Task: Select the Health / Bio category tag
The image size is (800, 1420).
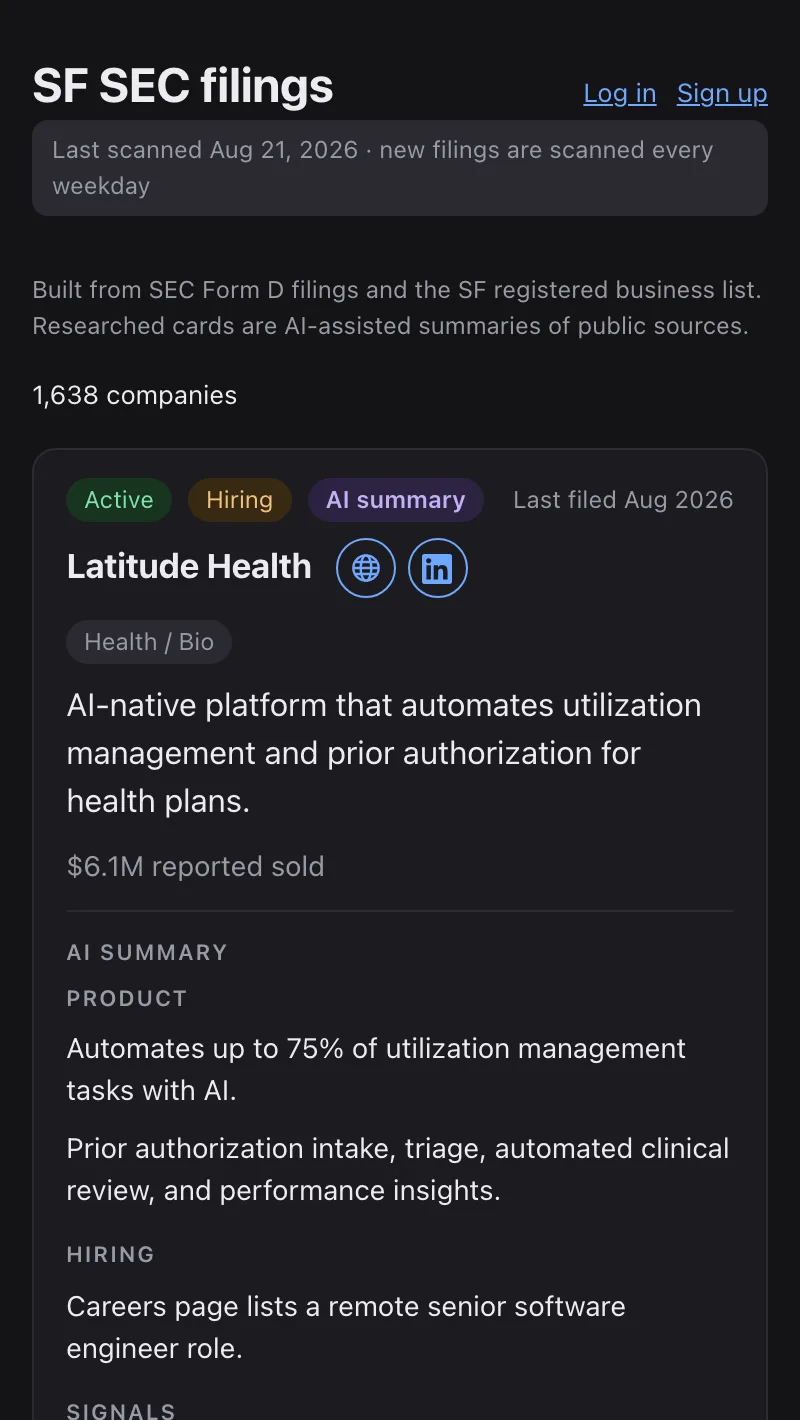Action: (x=149, y=642)
